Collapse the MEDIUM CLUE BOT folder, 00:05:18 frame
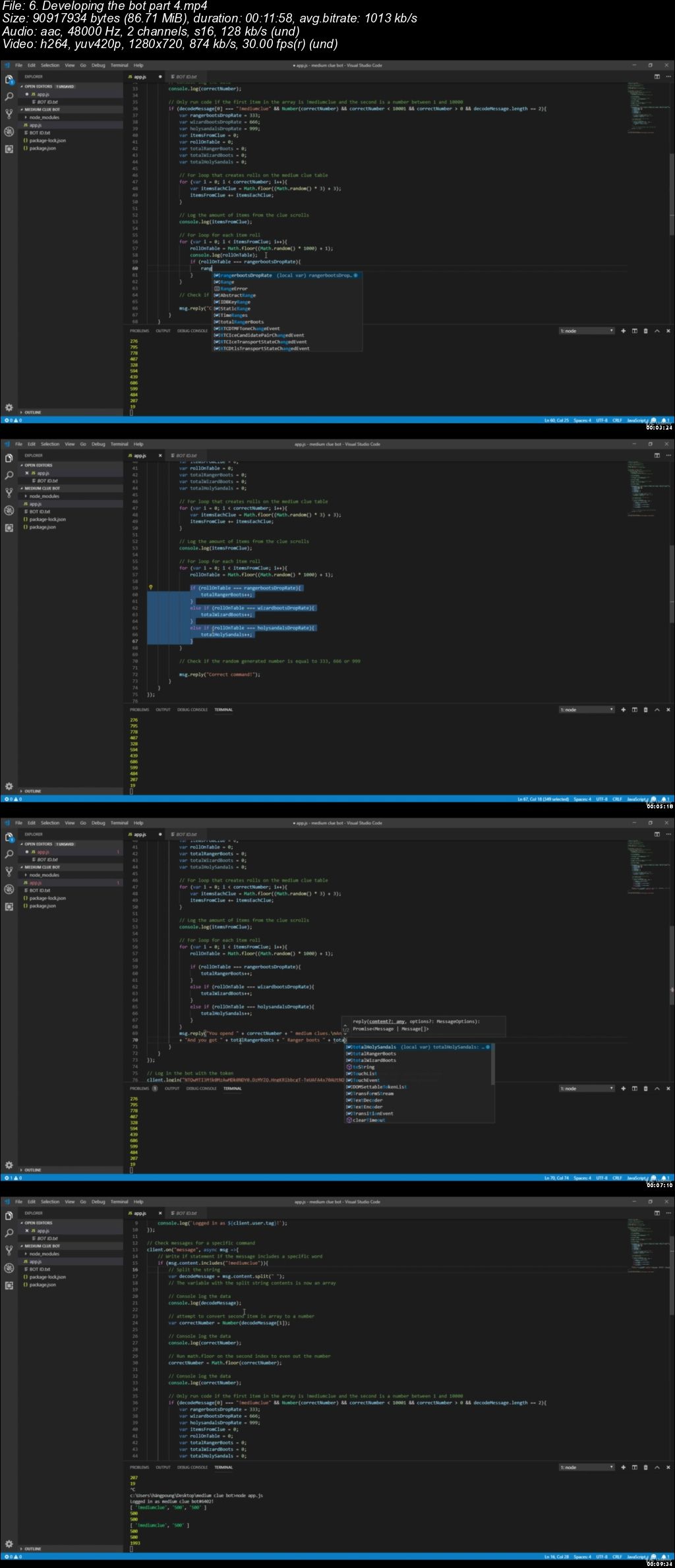The image size is (675, 1568). pyautogui.click(x=70, y=488)
